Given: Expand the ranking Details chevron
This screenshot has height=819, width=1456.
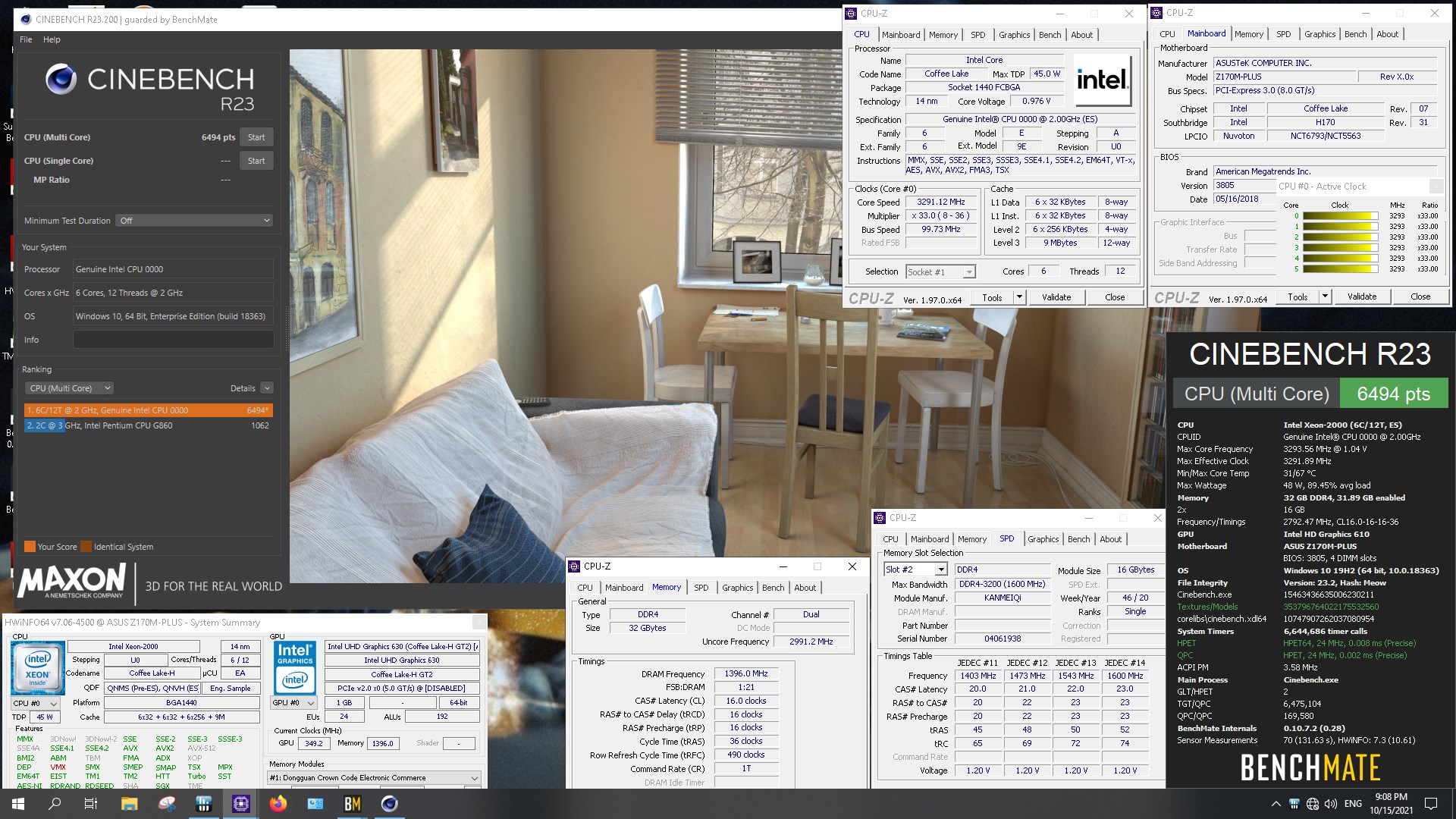Looking at the screenshot, I should [267, 388].
